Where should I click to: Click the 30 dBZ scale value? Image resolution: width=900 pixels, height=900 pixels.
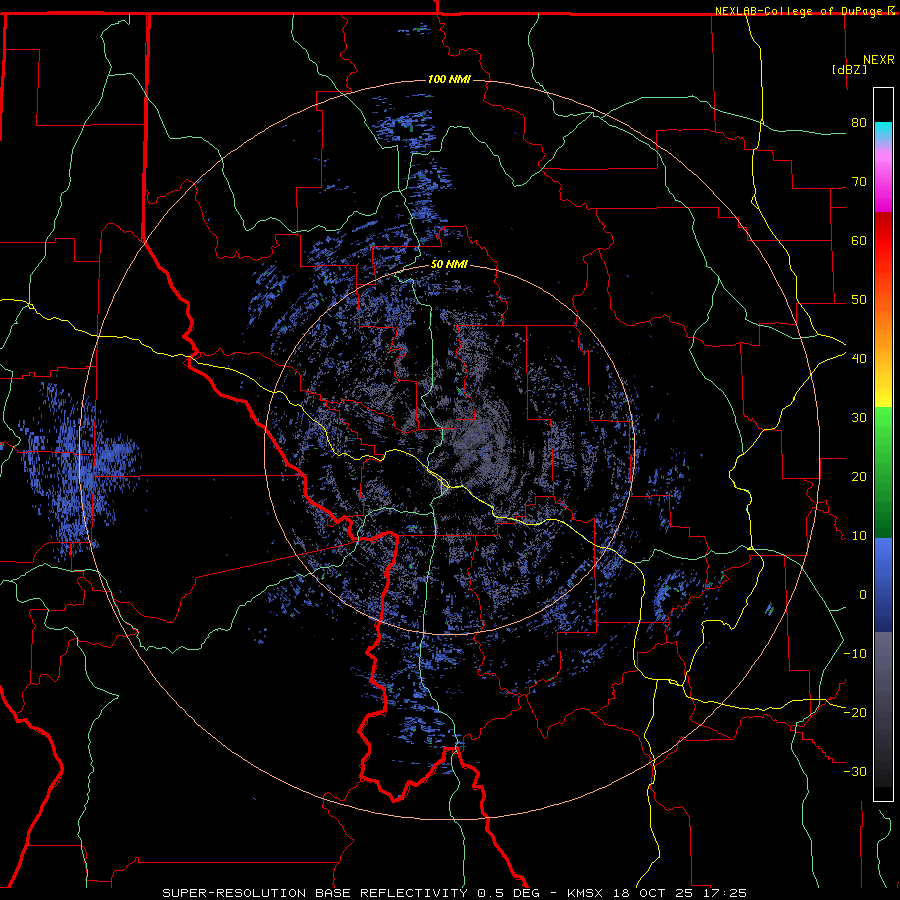click(859, 418)
